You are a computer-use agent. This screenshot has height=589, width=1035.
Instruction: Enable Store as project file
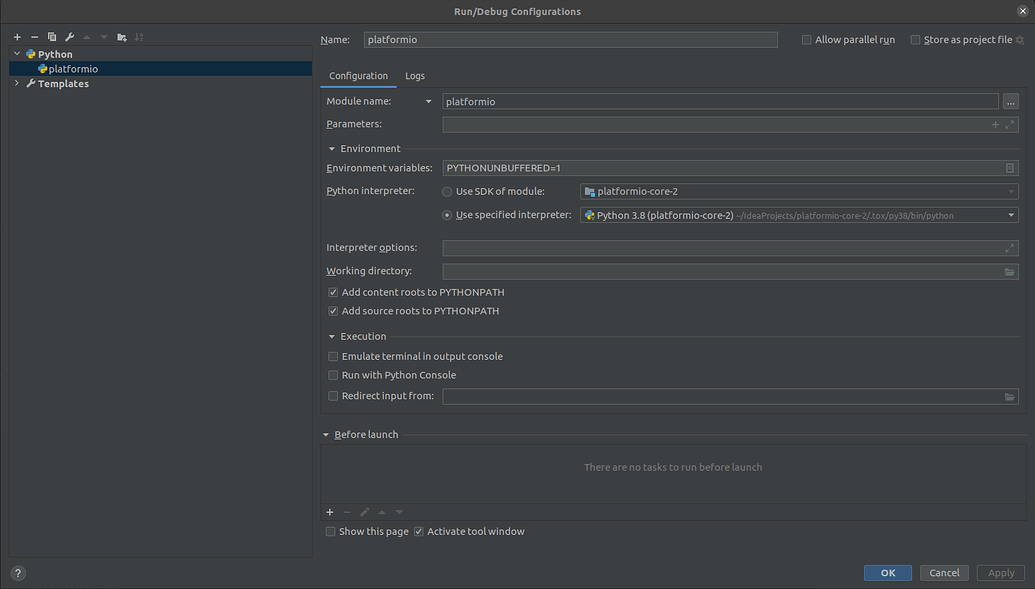pos(915,40)
